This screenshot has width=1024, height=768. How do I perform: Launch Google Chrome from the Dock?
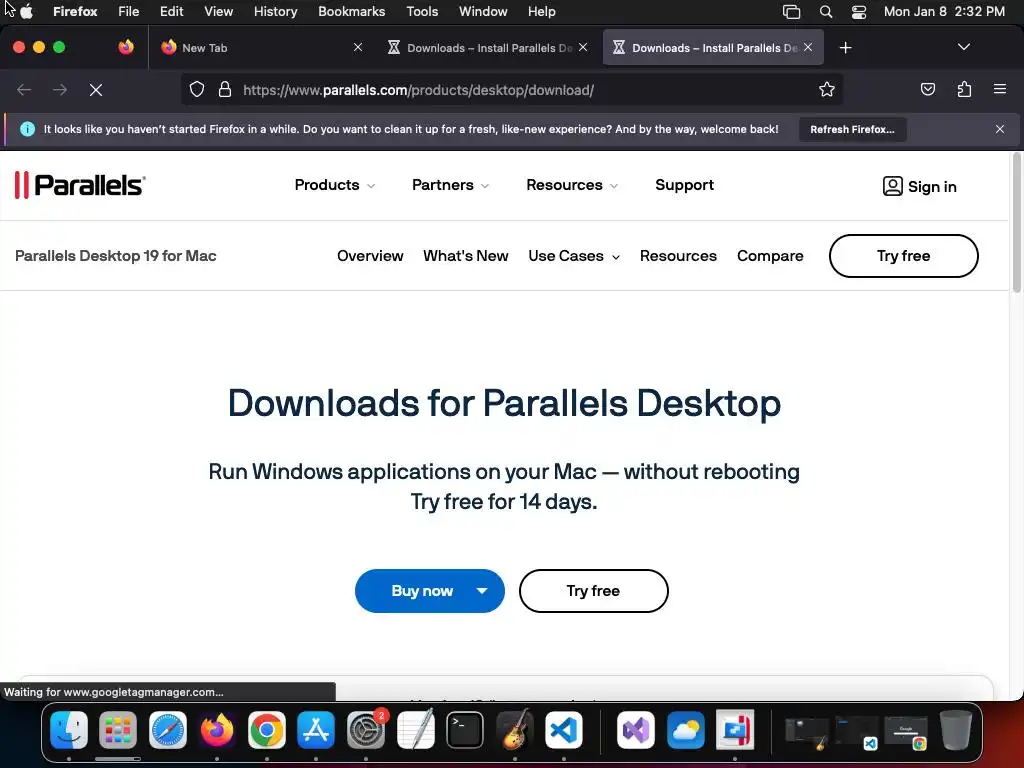tap(266, 729)
